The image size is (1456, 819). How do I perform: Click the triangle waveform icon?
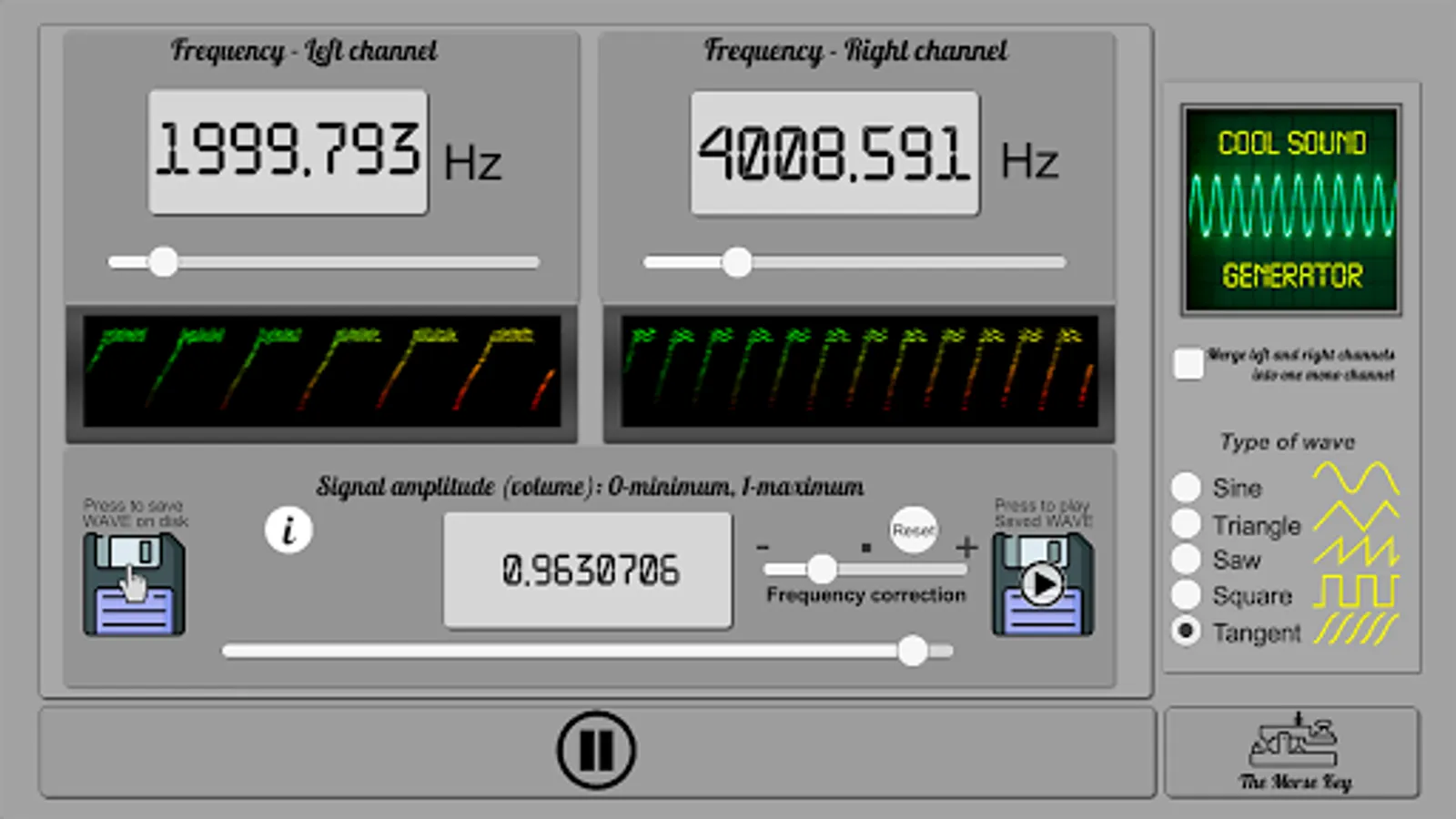[x=1356, y=516]
